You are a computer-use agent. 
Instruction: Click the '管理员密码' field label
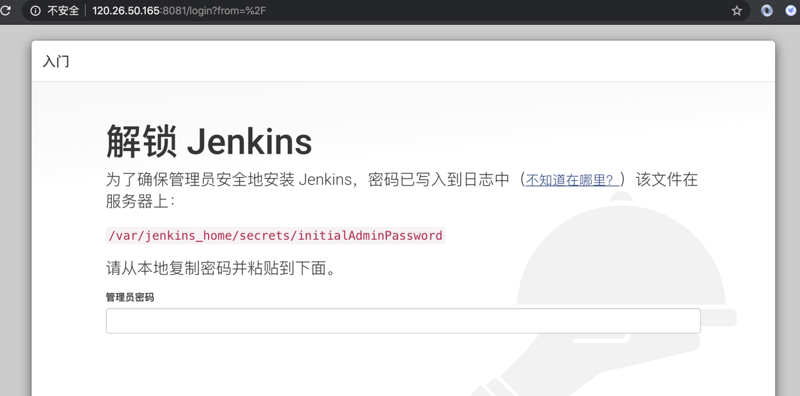[130, 298]
